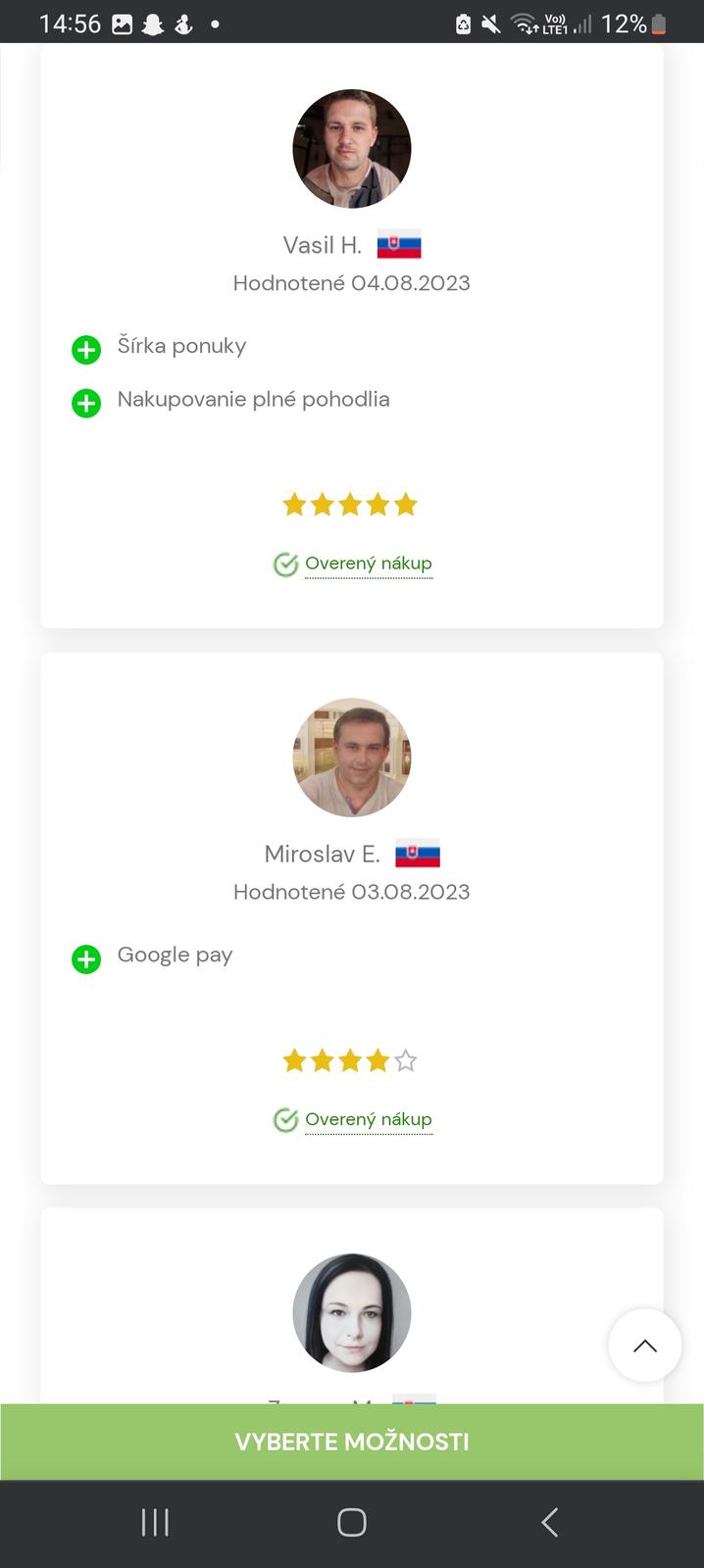Open Overený nákup link under Miroslav's review

tap(369, 1119)
